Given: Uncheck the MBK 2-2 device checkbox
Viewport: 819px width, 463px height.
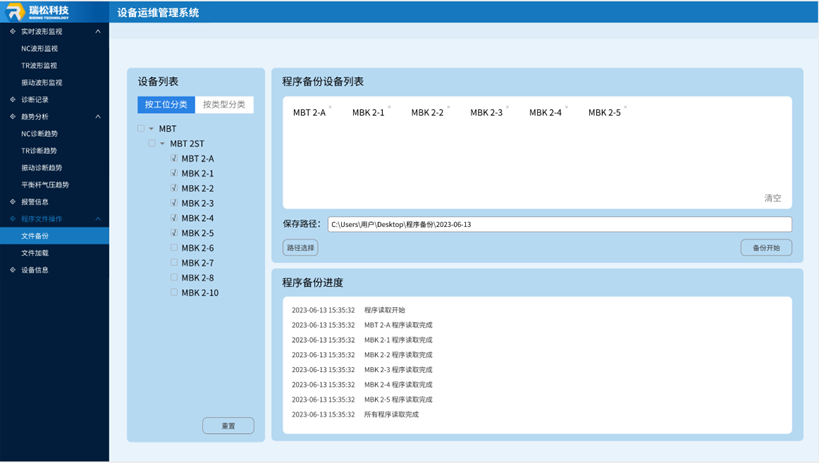Looking at the screenshot, I should tap(174, 188).
